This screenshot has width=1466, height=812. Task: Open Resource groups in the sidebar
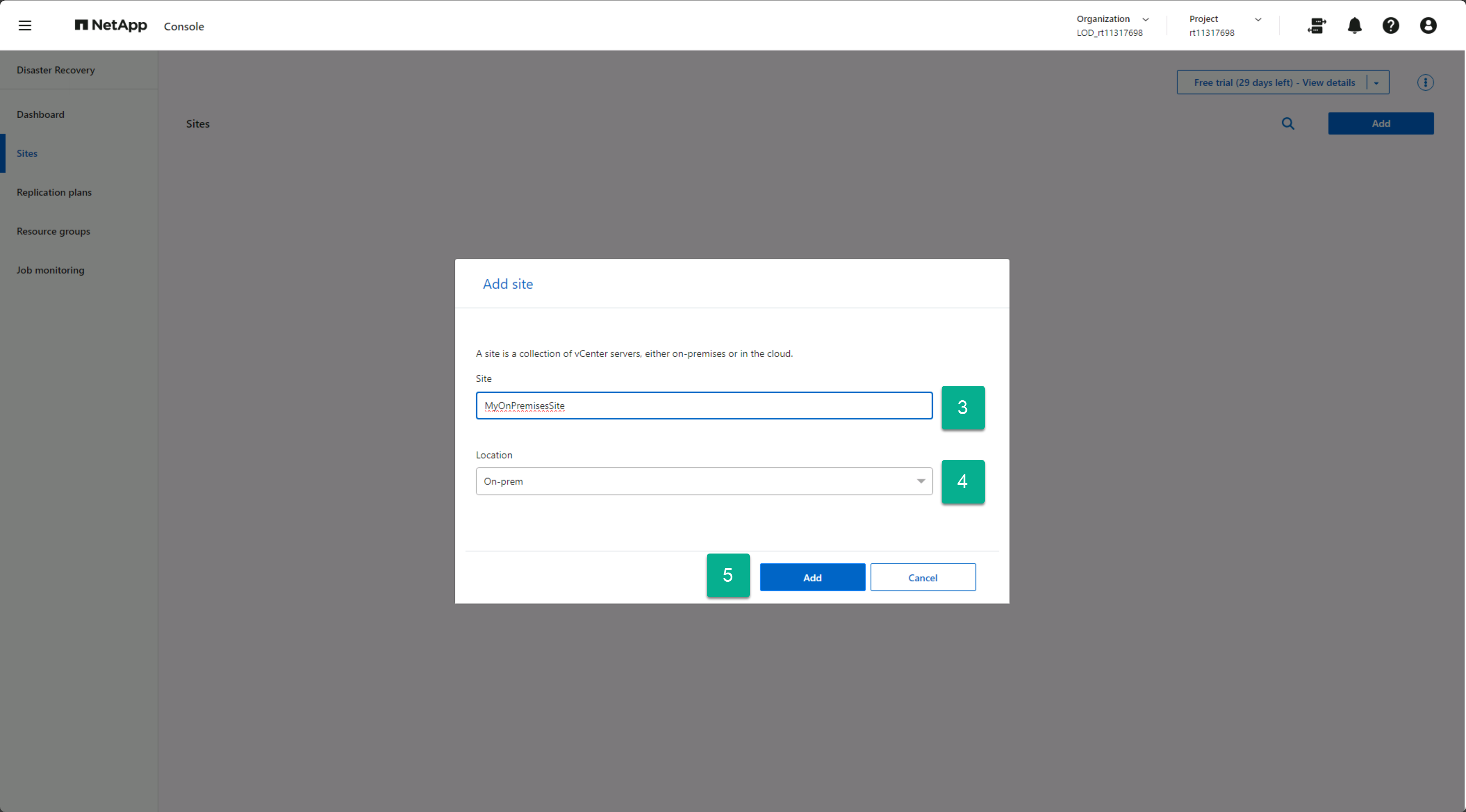point(53,231)
